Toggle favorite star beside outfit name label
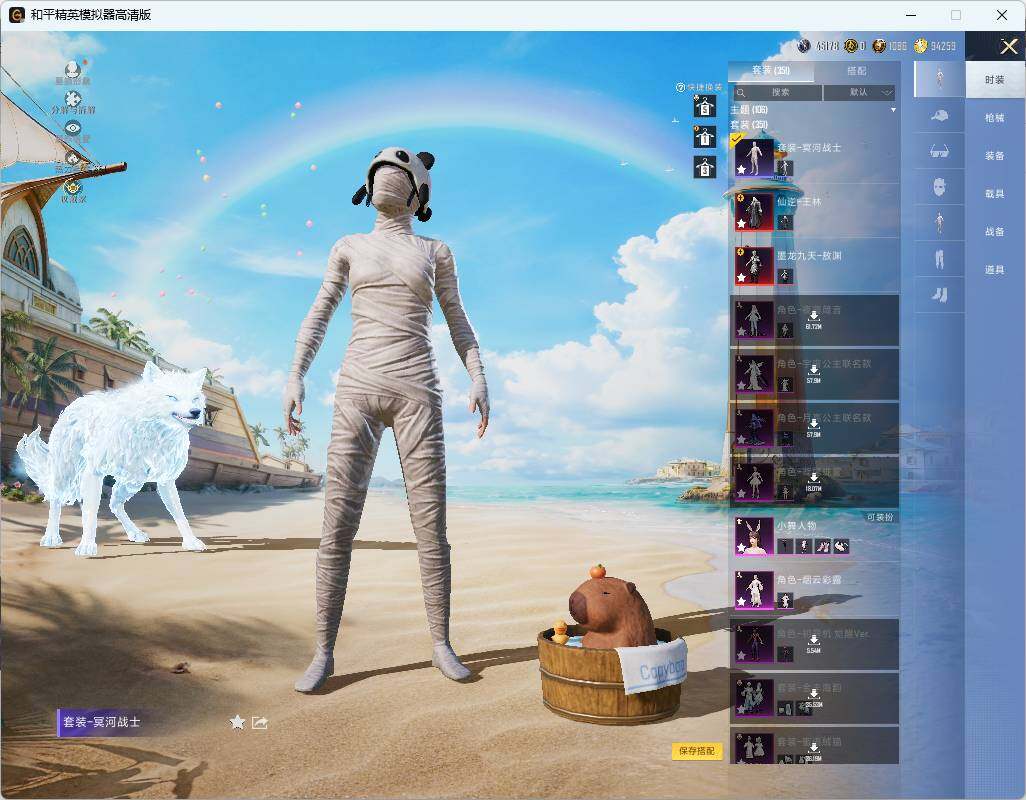The image size is (1026, 800). pos(237,722)
